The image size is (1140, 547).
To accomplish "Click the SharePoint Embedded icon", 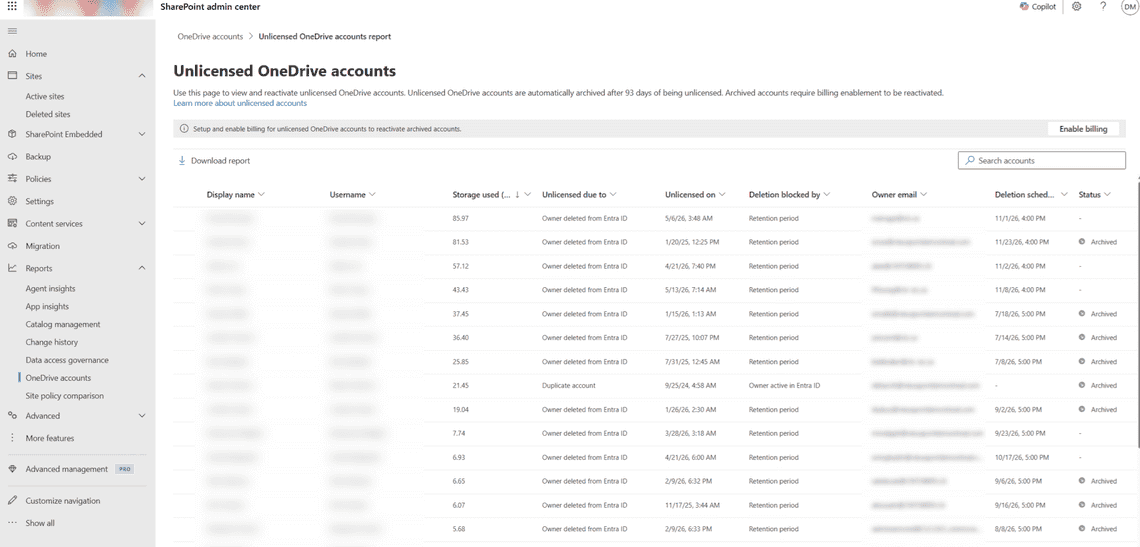I will pos(12,134).
